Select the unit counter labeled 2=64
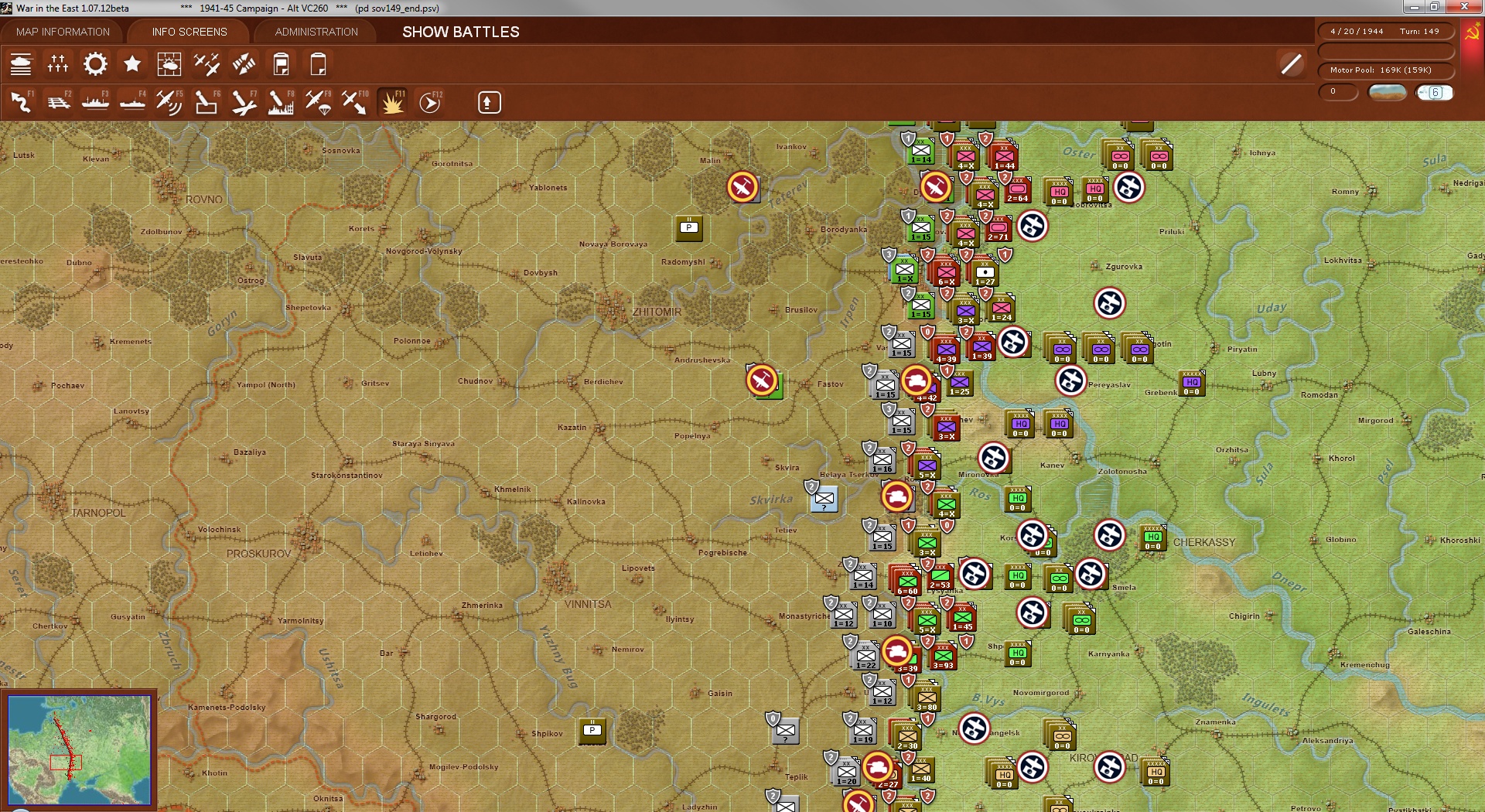 point(1018,189)
